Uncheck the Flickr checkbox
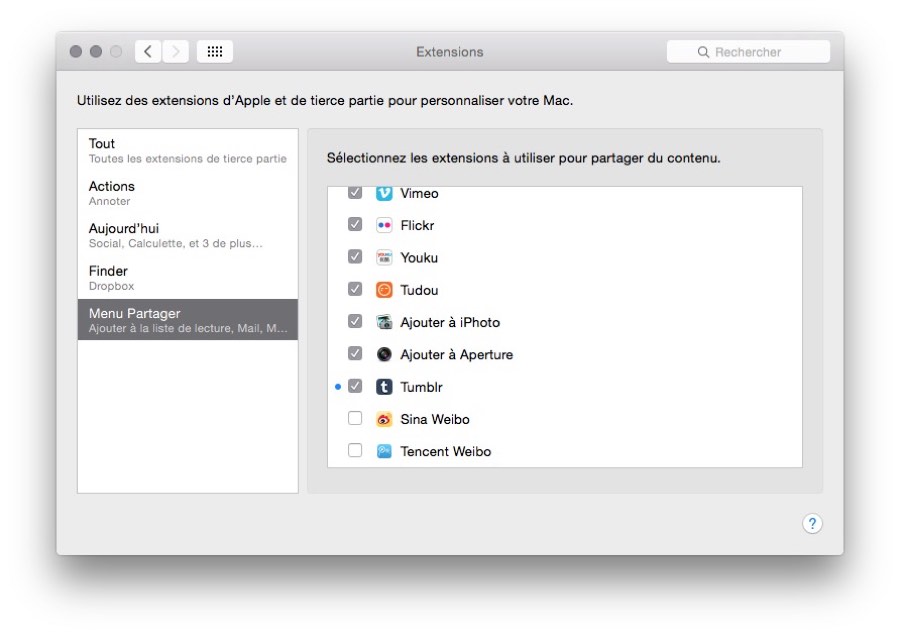The image size is (900, 636). pyautogui.click(x=355, y=224)
